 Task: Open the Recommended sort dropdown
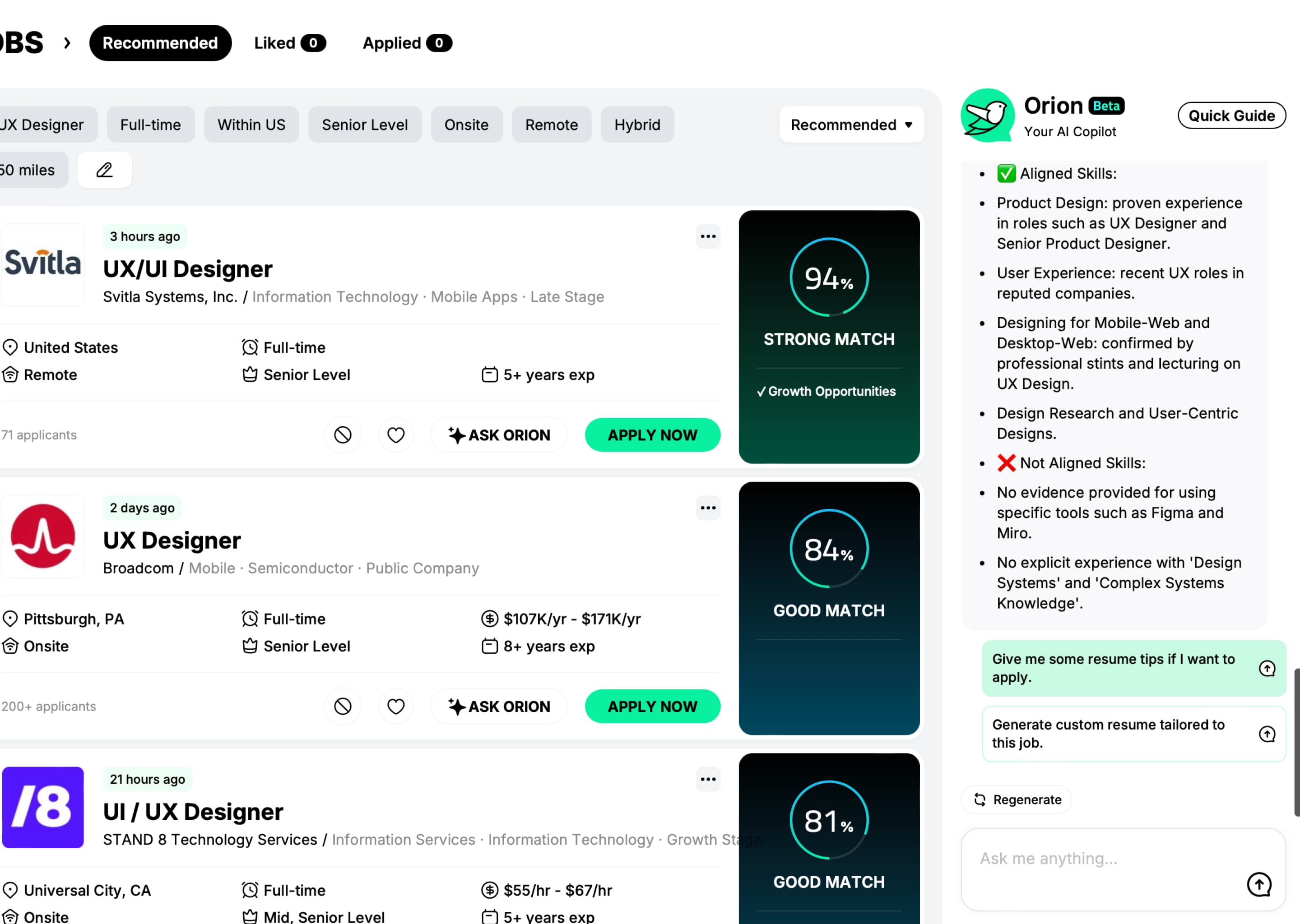pyautogui.click(x=851, y=125)
